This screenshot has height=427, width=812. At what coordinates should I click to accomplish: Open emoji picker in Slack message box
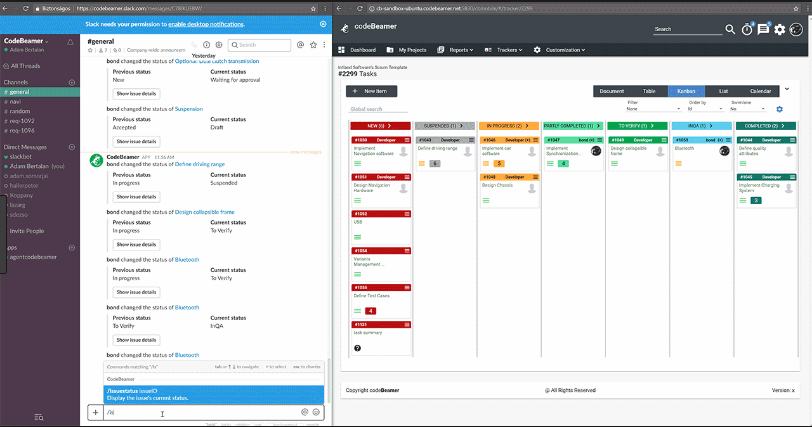pyautogui.click(x=317, y=411)
